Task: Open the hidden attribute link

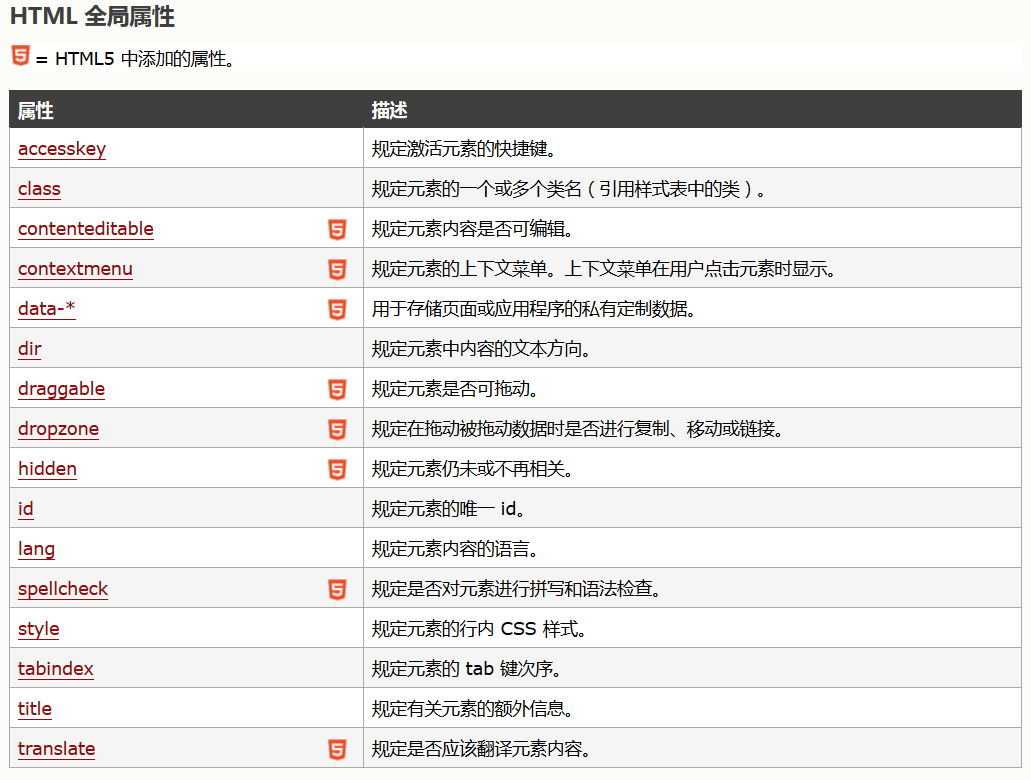Action: coord(47,469)
